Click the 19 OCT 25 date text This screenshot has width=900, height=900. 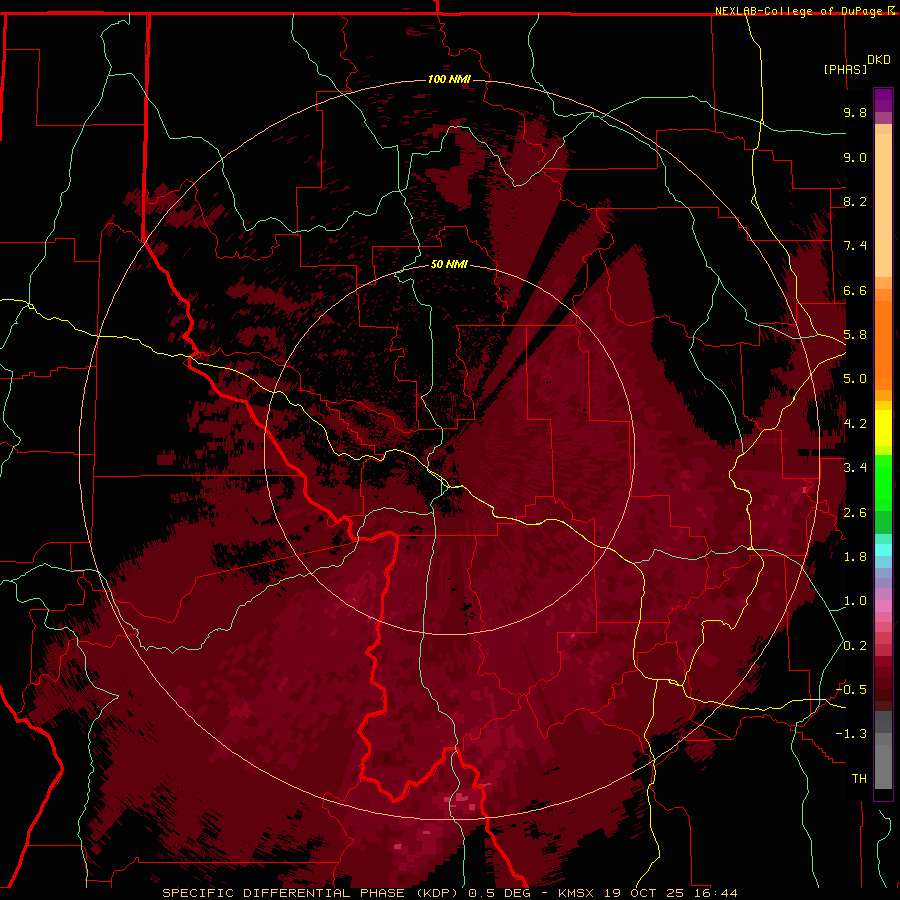pyautogui.click(x=646, y=893)
